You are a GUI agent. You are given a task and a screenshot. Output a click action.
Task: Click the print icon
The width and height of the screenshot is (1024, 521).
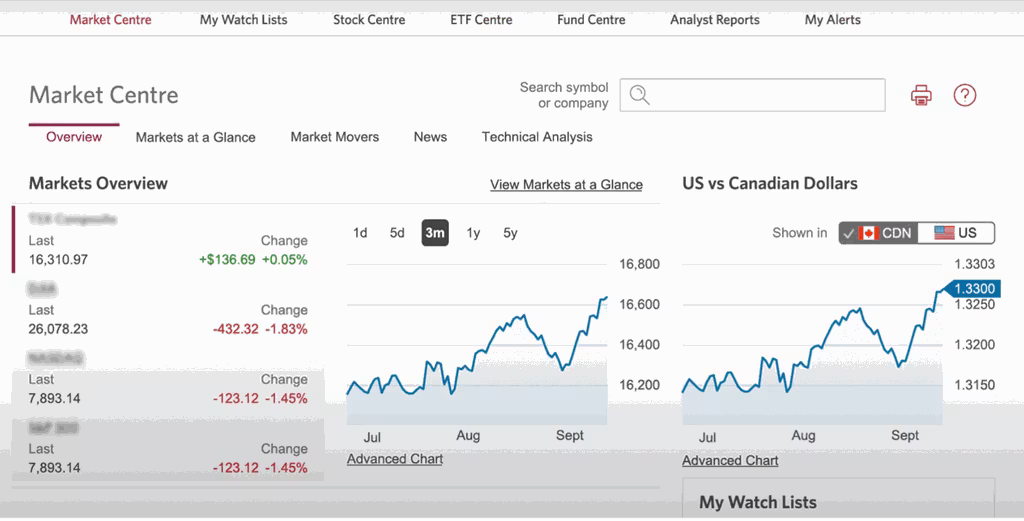[x=921, y=95]
